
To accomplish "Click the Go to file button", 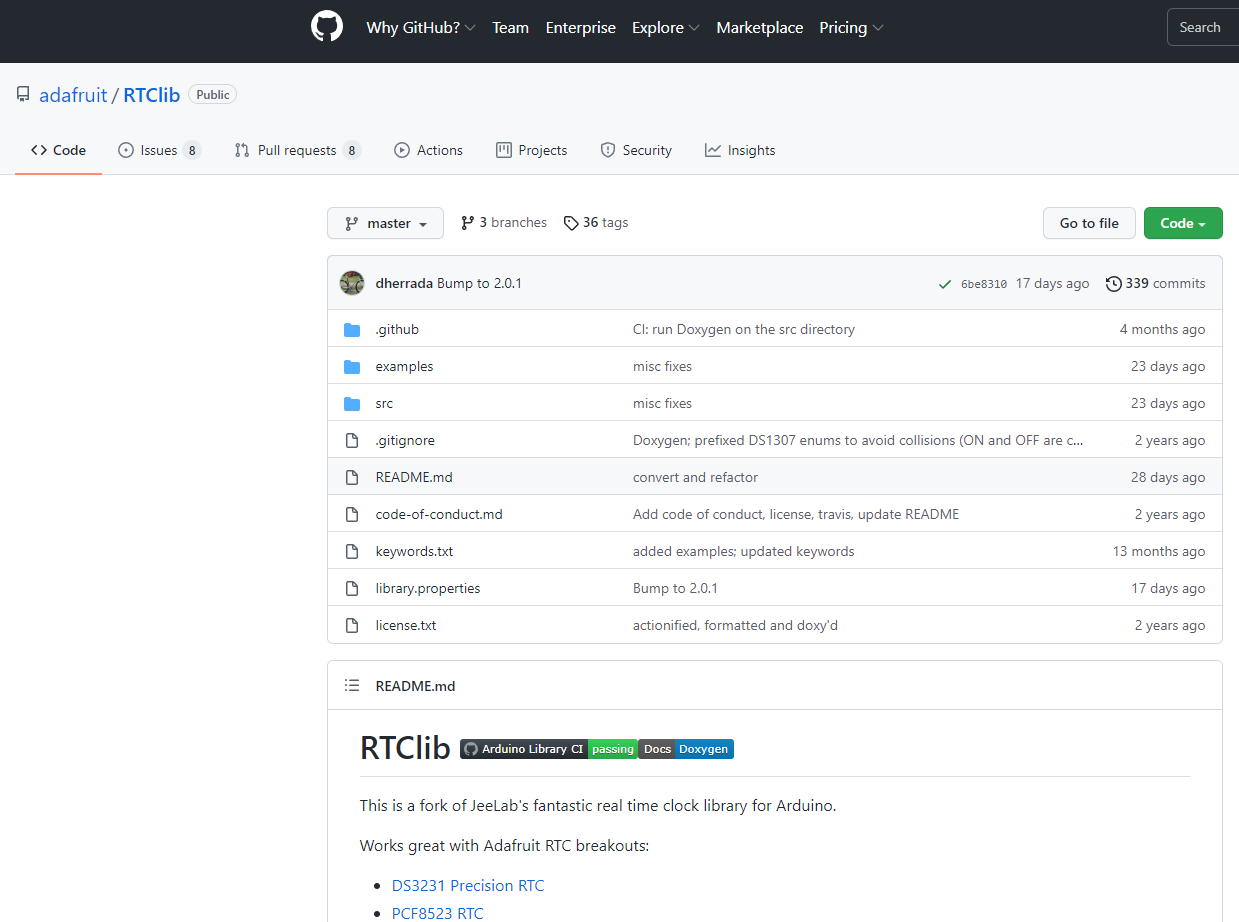I will (1089, 223).
